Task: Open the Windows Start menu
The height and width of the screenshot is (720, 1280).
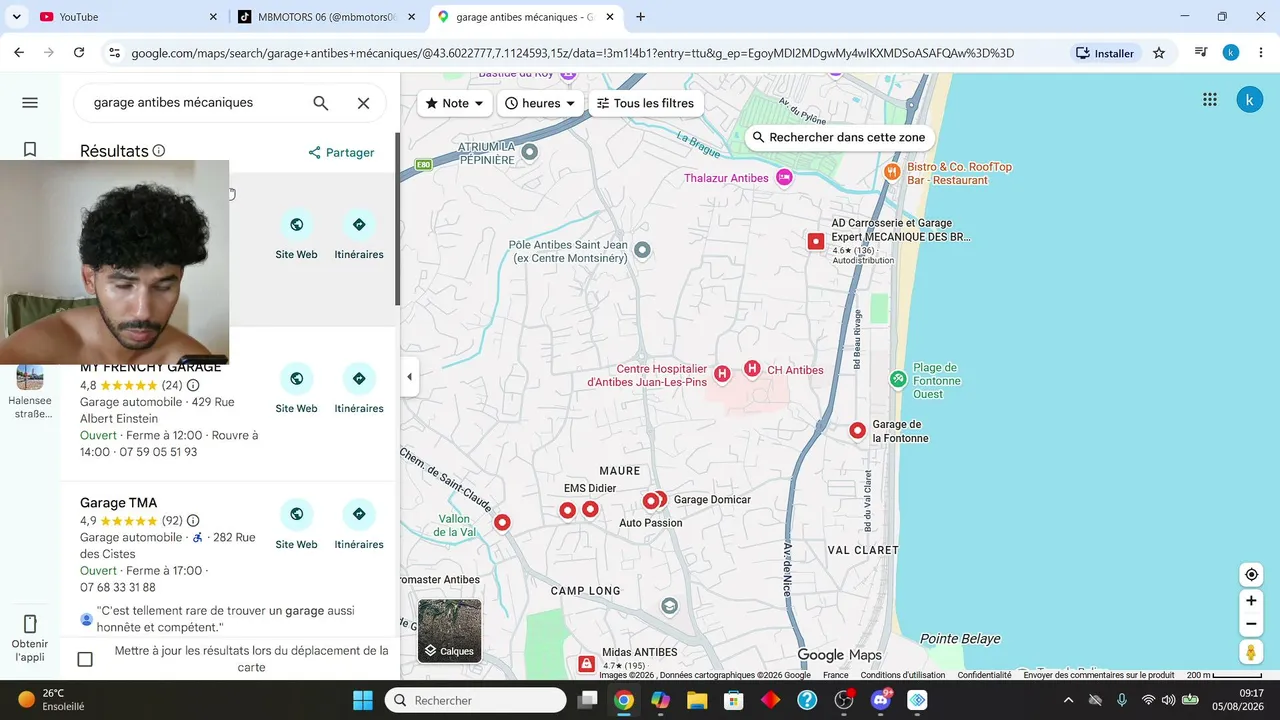Action: [x=362, y=700]
